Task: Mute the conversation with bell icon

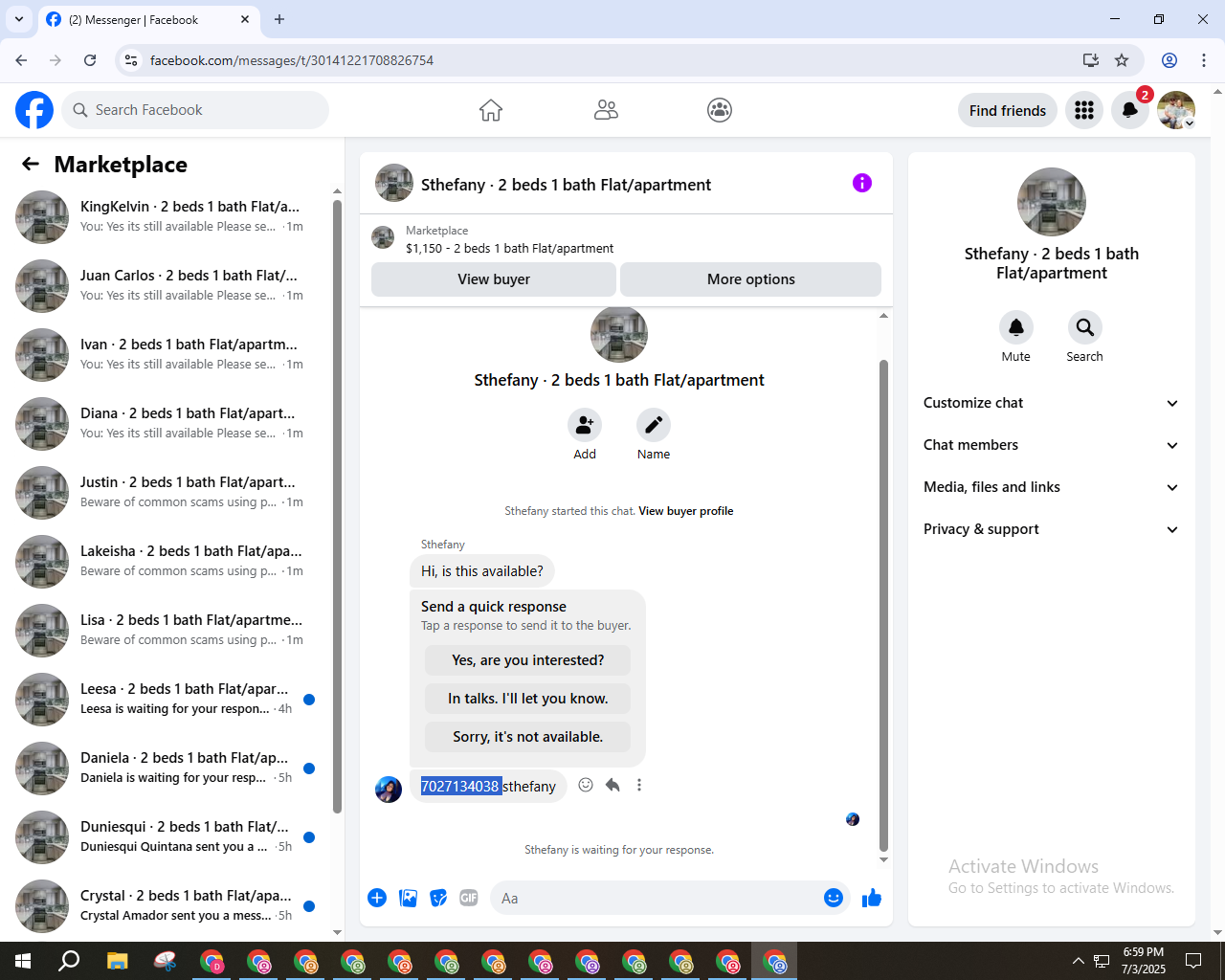Action: pyautogui.click(x=1016, y=327)
